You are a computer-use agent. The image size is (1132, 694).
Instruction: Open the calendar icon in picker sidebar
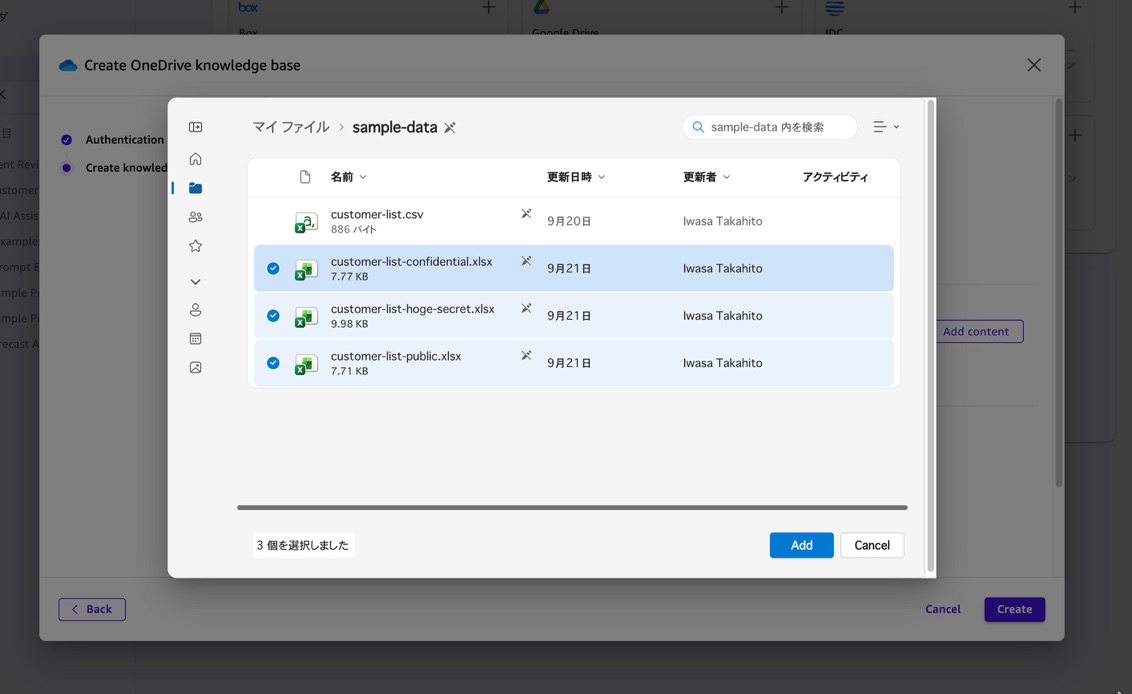point(195,339)
